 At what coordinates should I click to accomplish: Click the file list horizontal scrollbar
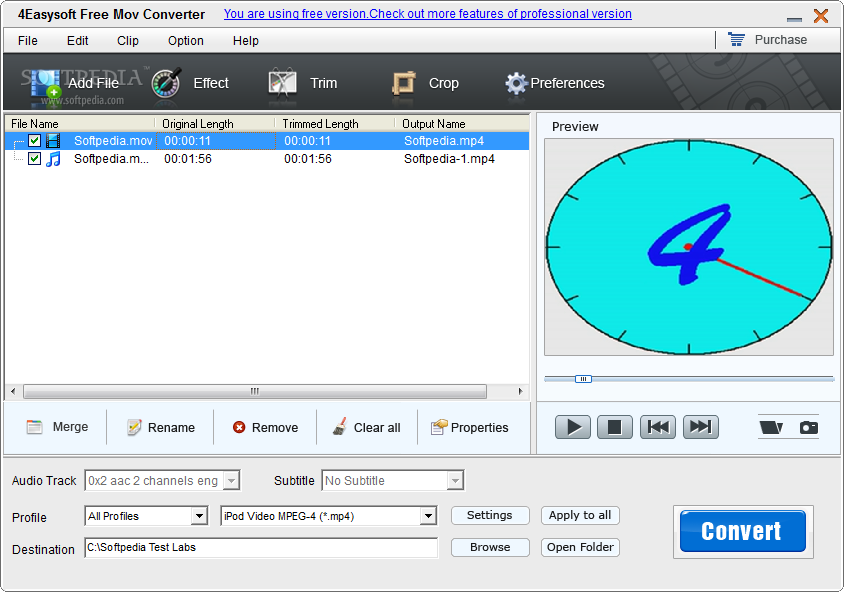pyautogui.click(x=255, y=391)
